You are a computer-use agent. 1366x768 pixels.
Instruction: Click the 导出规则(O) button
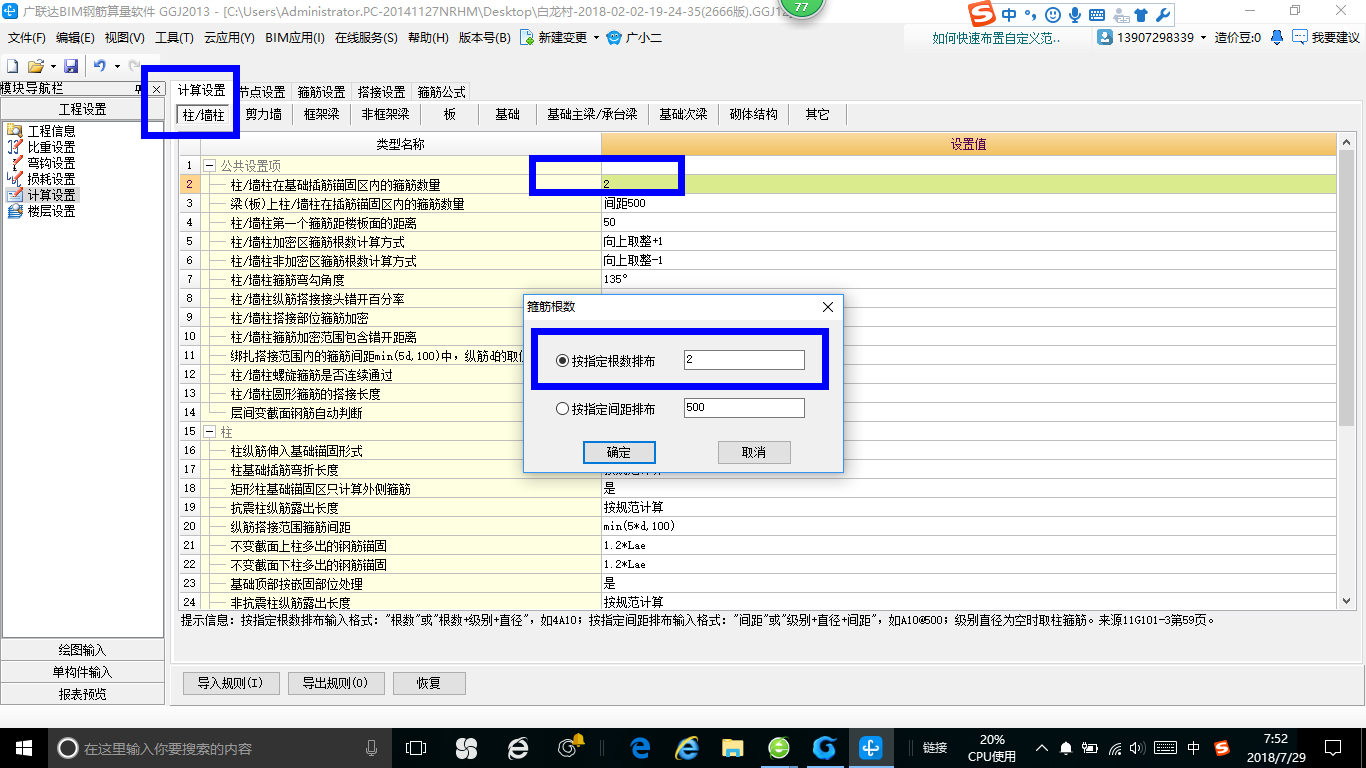pyautogui.click(x=335, y=683)
